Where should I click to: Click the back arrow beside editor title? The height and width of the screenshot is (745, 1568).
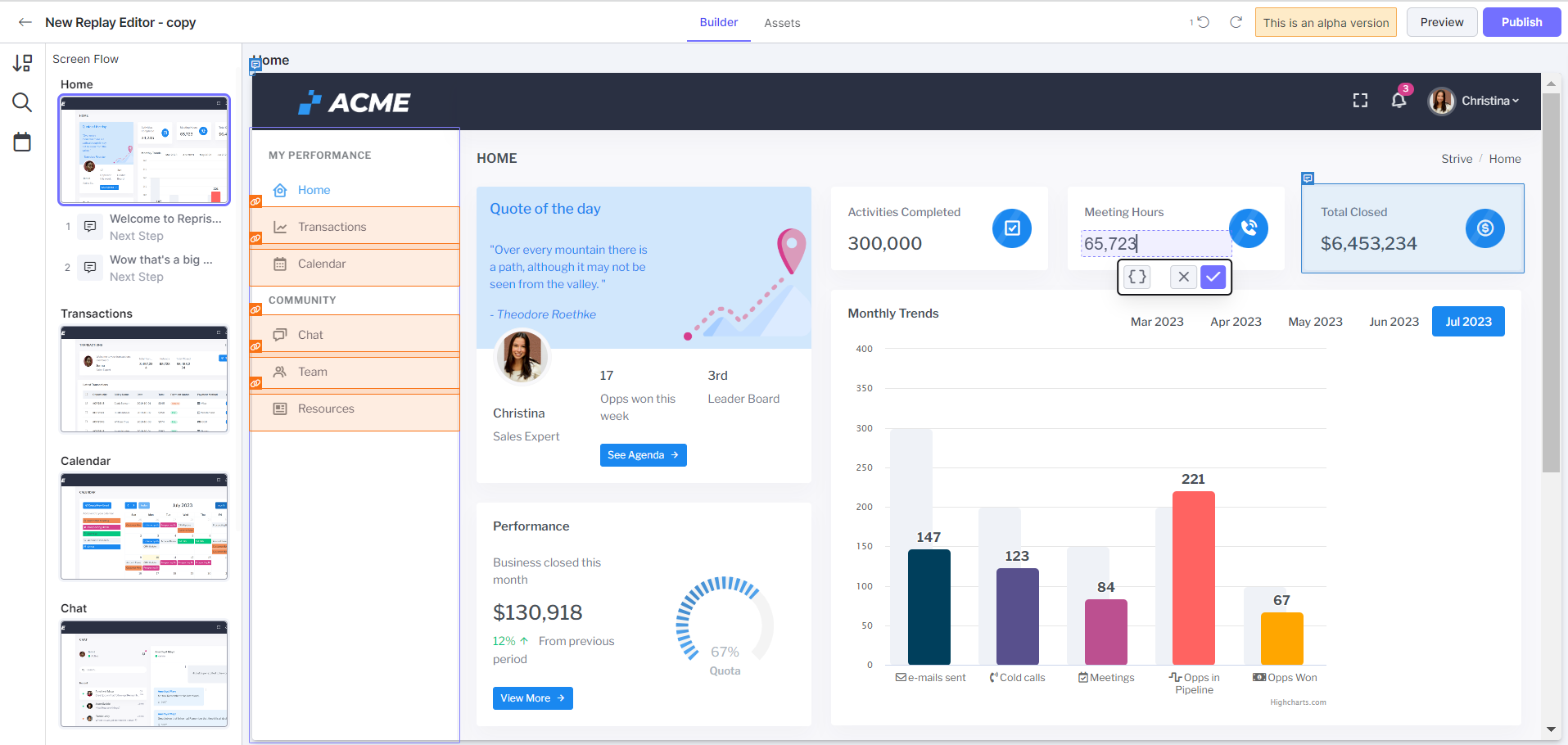coord(25,22)
